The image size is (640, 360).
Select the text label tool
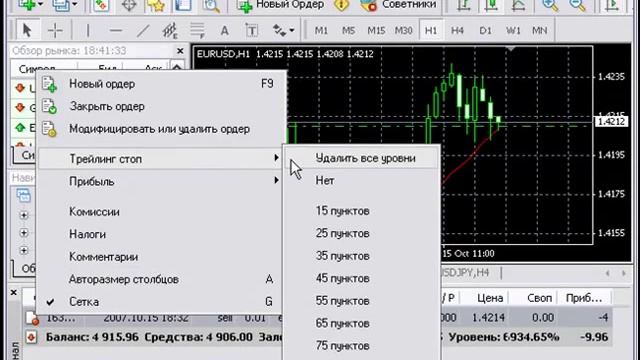click(x=251, y=30)
